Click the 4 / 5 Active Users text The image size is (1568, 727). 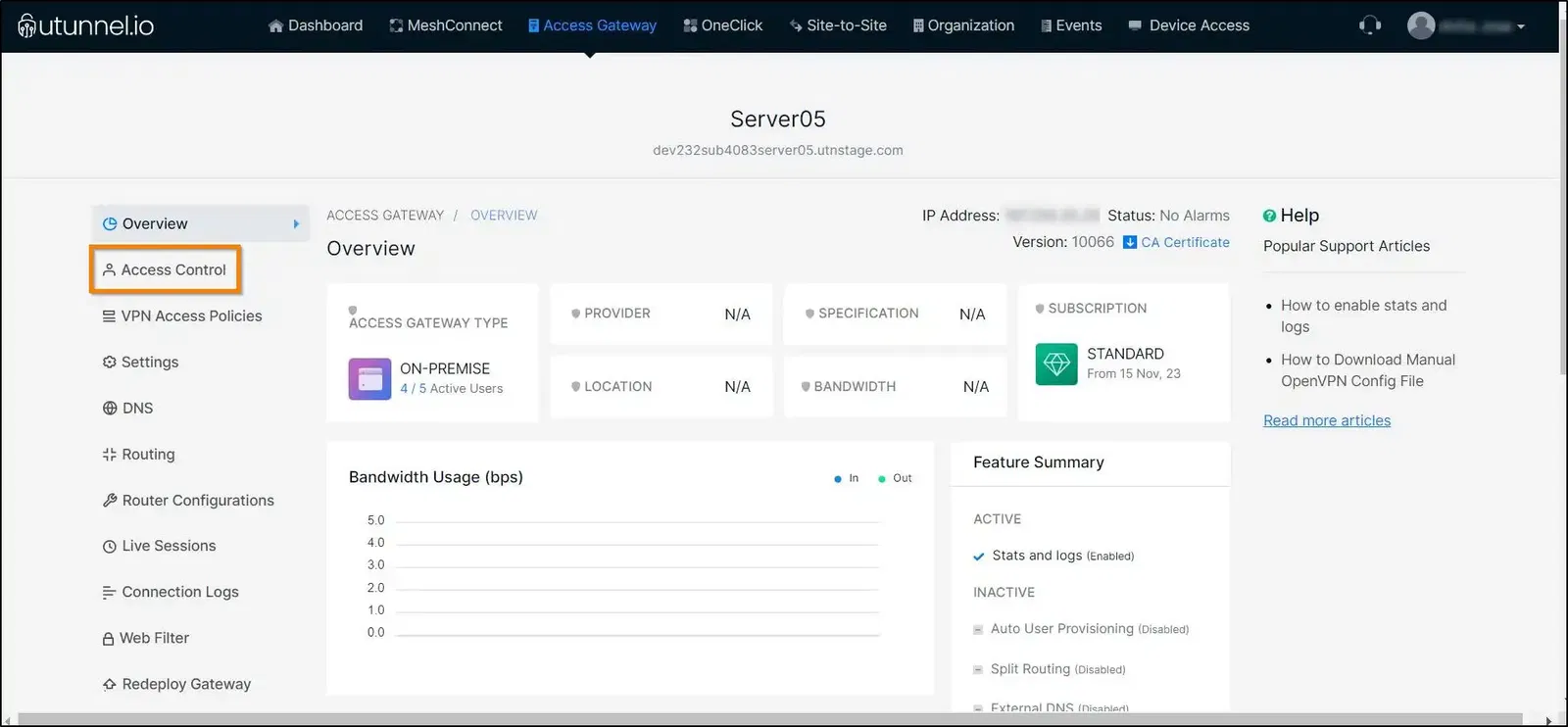tap(451, 389)
